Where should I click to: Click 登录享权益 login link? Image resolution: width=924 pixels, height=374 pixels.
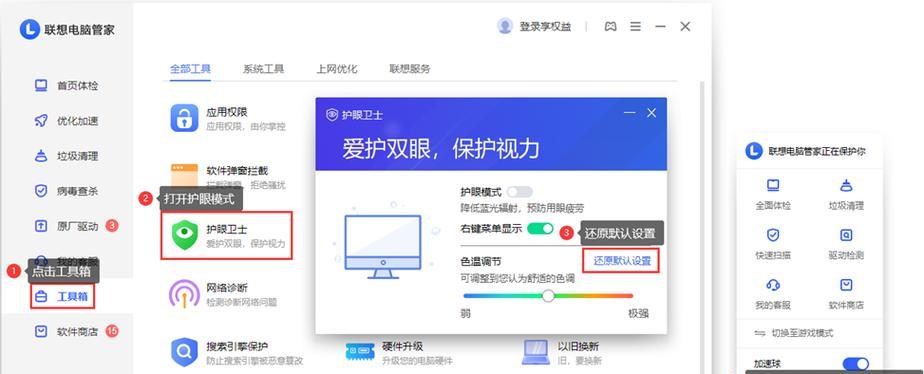coord(545,27)
